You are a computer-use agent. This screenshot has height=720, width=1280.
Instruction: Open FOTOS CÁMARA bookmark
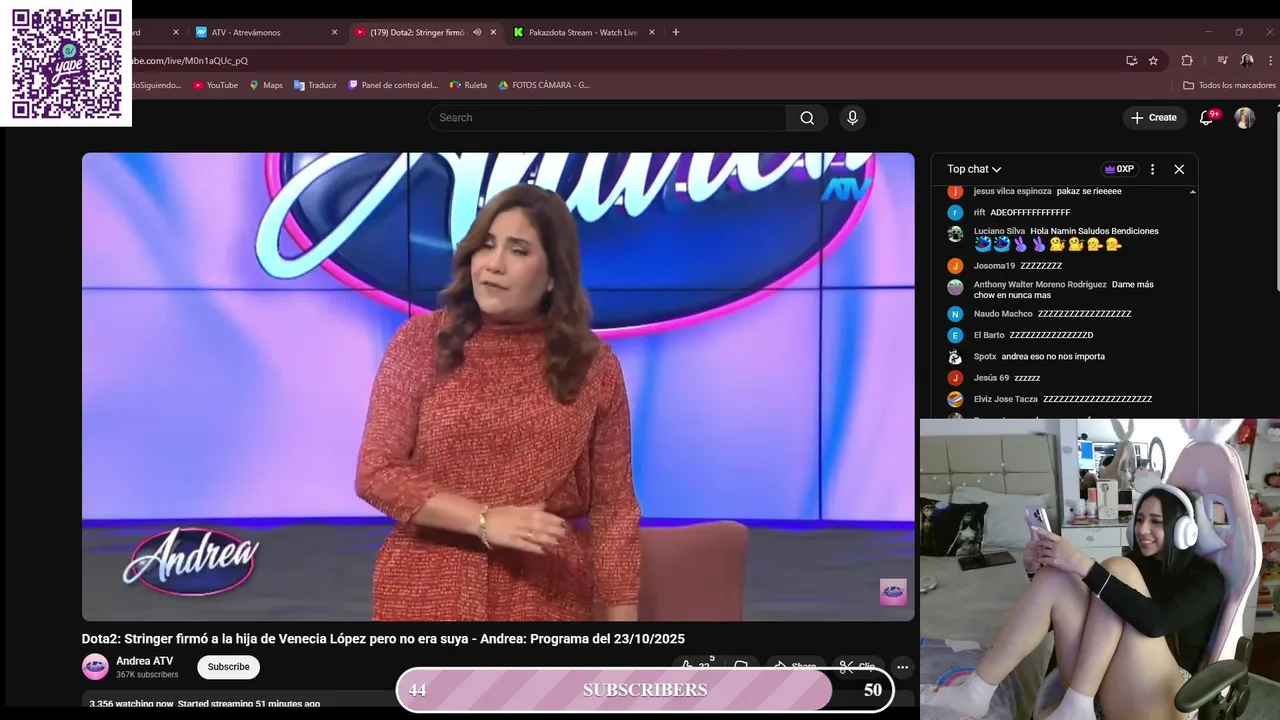[x=544, y=85]
